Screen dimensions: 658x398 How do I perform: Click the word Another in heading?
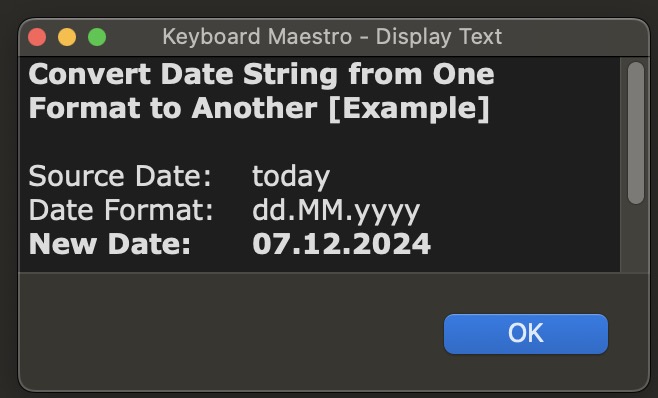pyautogui.click(x=254, y=108)
